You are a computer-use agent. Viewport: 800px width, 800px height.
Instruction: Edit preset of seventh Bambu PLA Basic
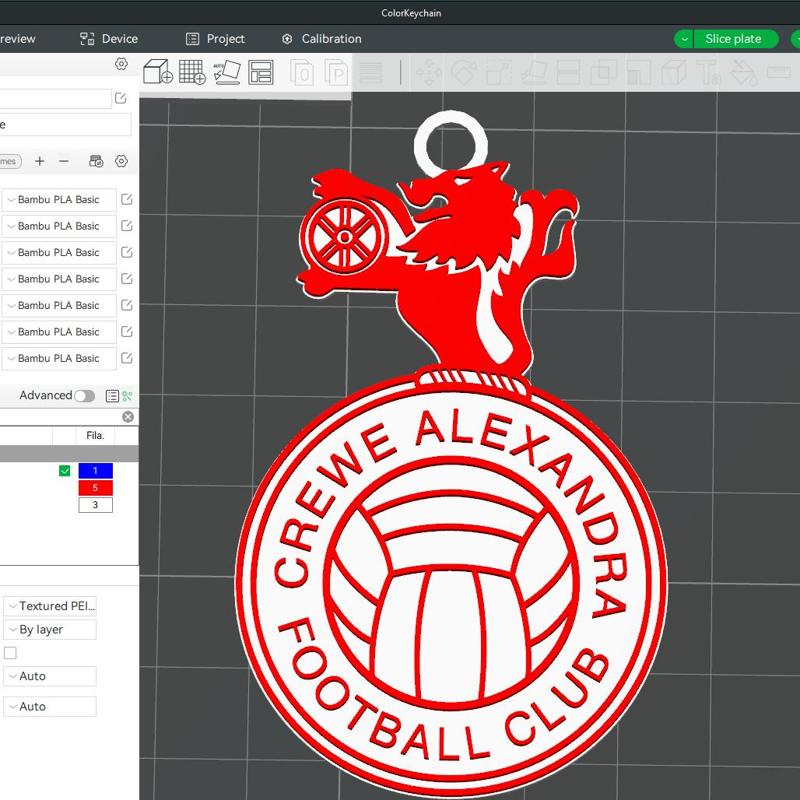(127, 358)
